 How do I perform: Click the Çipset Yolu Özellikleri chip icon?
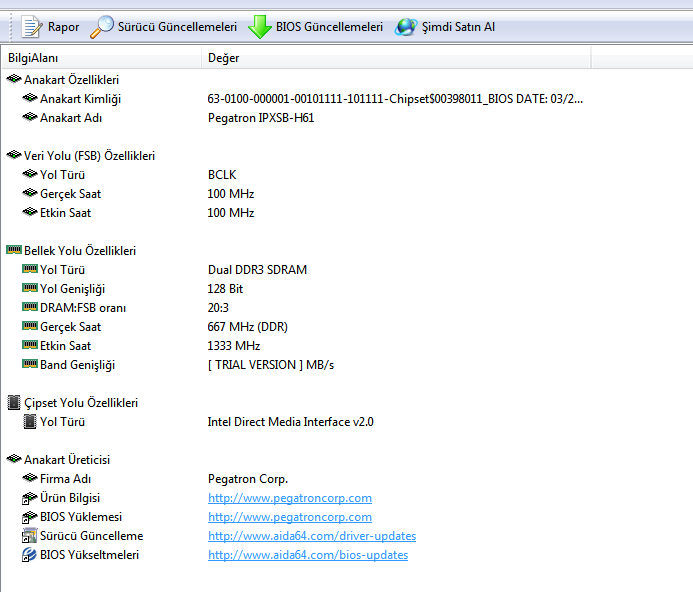[x=14, y=402]
